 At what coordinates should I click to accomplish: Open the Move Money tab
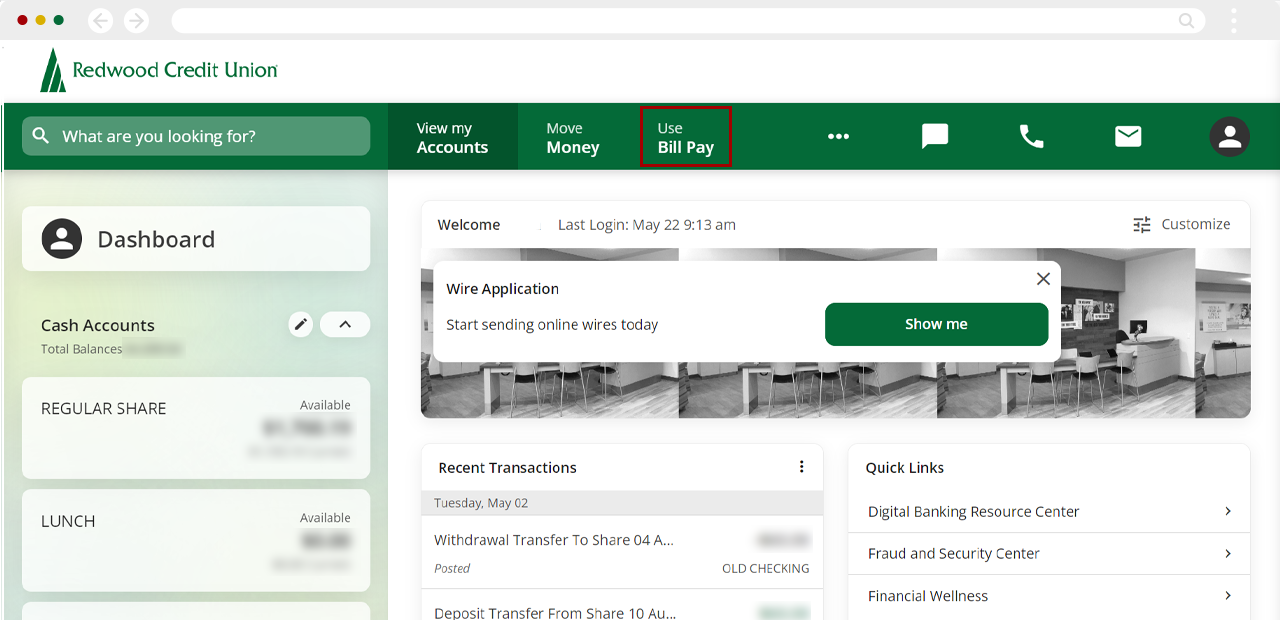click(573, 137)
